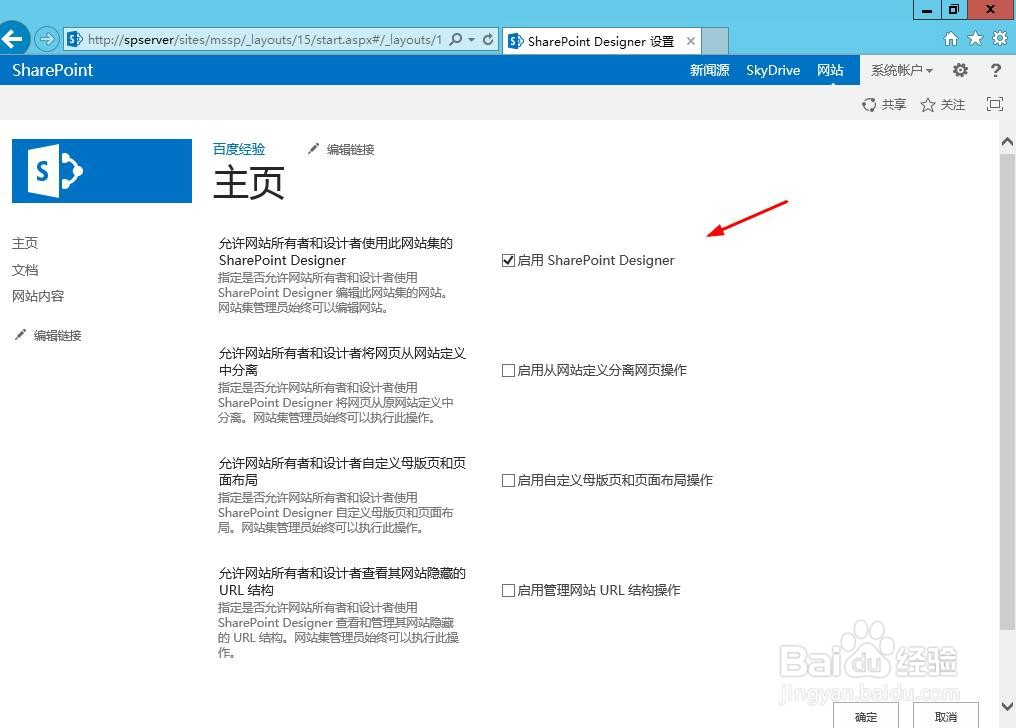This screenshot has height=728, width=1016.
Task: Open favorites with the star icon
Action: pos(973,38)
